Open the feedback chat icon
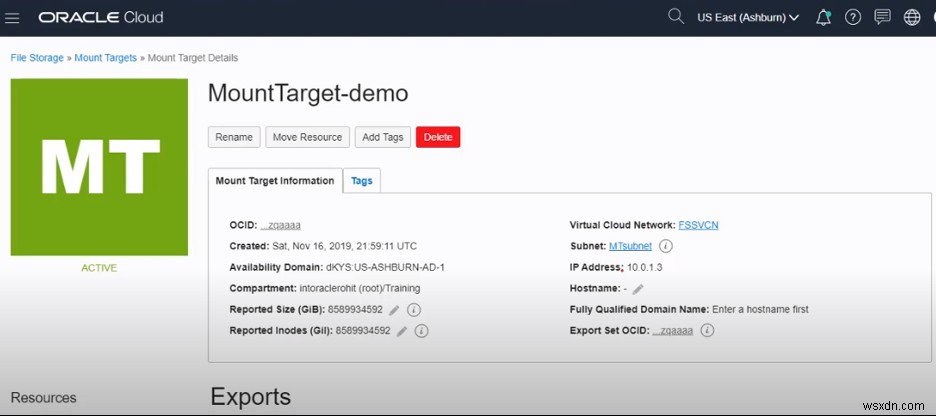This screenshot has width=936, height=416. coord(882,17)
